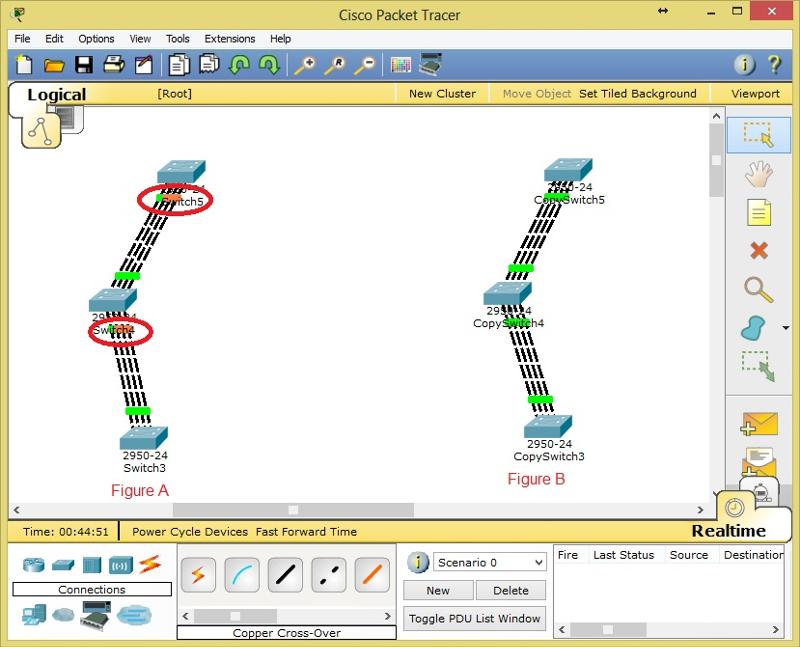Click the Copy icon in the toolbar

tap(179, 65)
